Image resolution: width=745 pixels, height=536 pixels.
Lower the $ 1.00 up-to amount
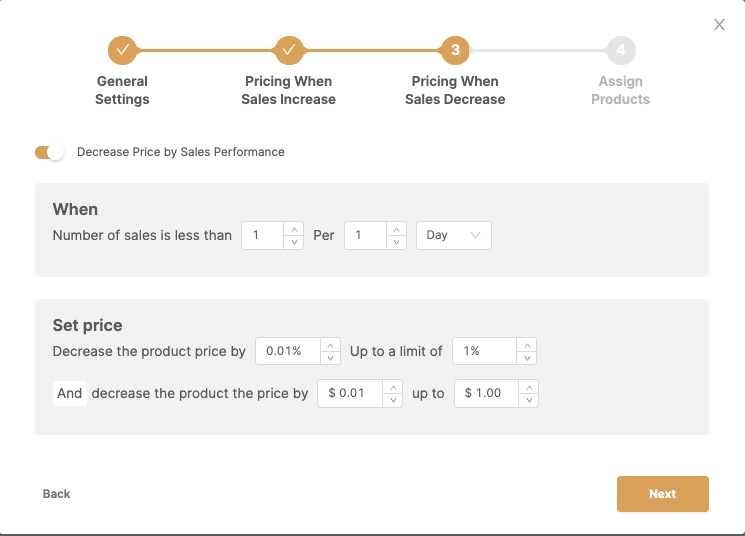[x=529, y=400]
